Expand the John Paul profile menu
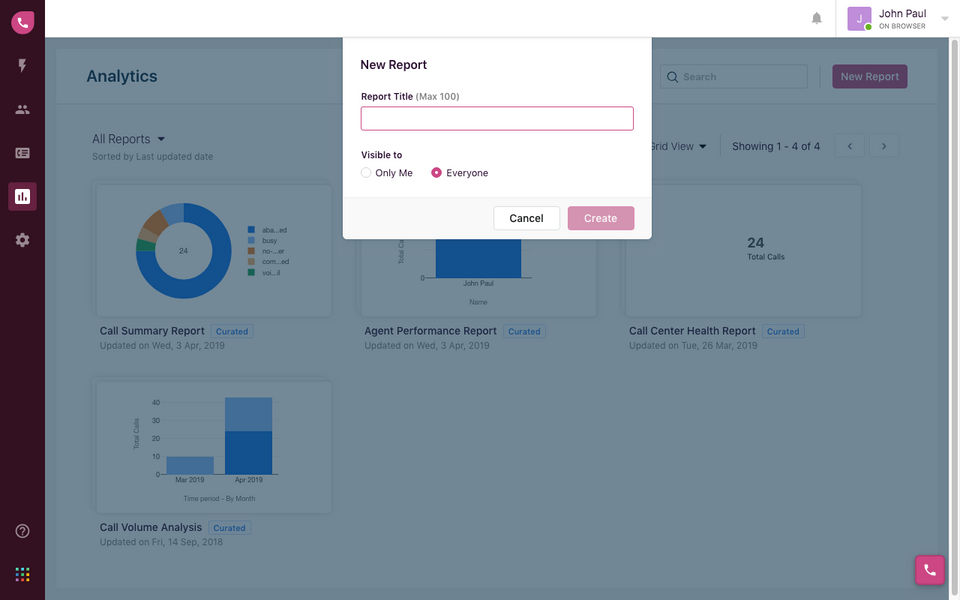This screenshot has width=960, height=600. click(x=945, y=18)
